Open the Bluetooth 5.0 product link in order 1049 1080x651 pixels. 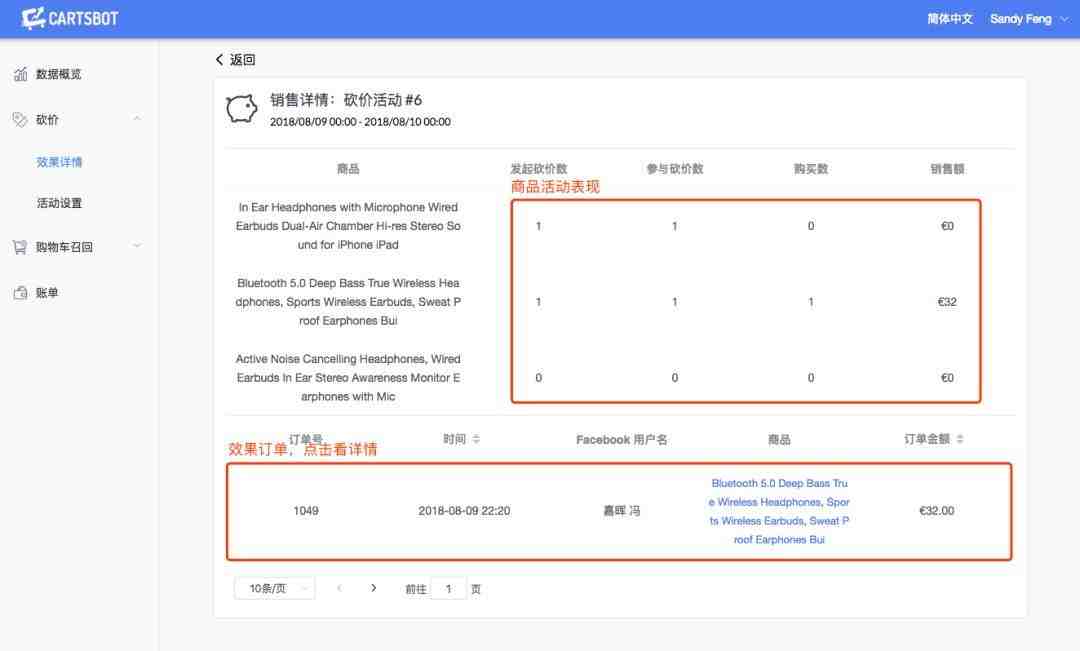[x=779, y=511]
